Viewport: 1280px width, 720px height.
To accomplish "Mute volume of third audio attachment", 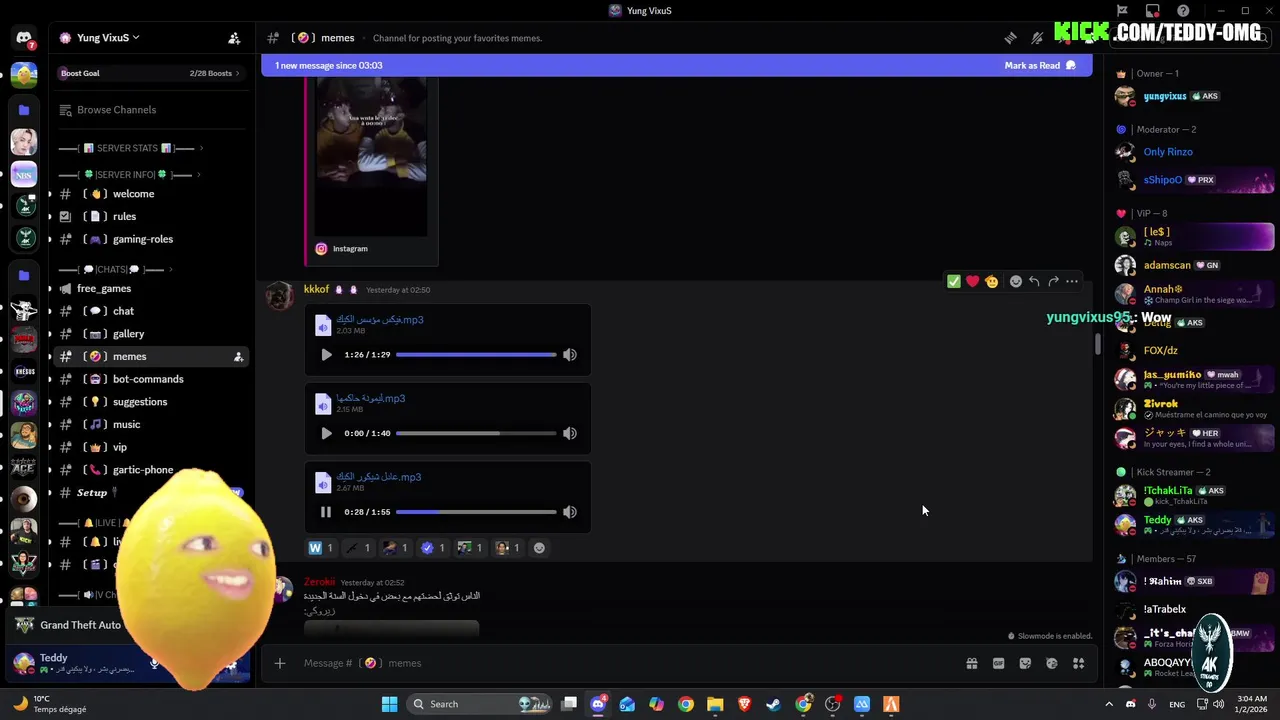I will pyautogui.click(x=570, y=512).
